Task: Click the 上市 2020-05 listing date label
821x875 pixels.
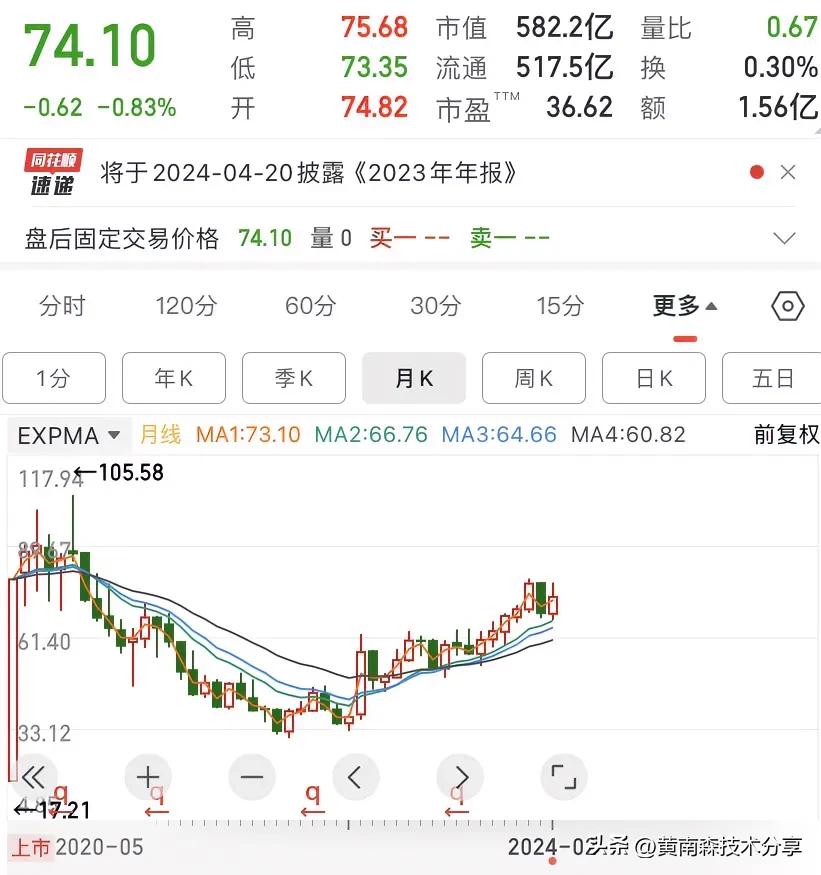Action: coord(77,847)
